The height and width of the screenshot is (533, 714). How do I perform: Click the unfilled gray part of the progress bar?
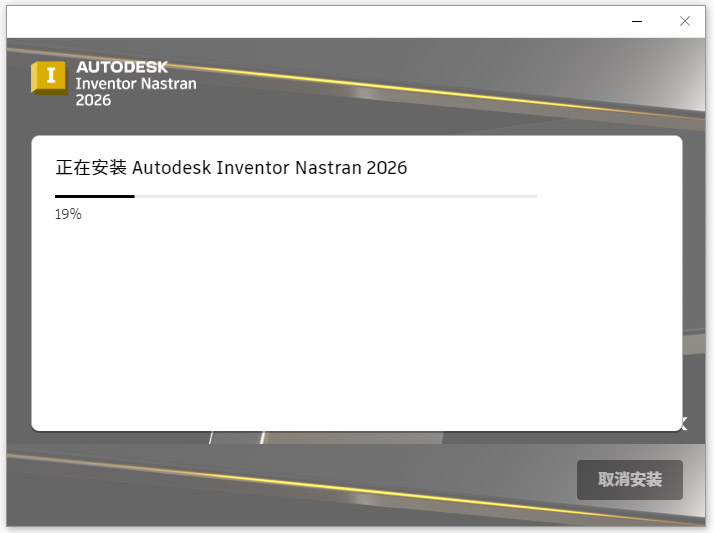coord(335,196)
